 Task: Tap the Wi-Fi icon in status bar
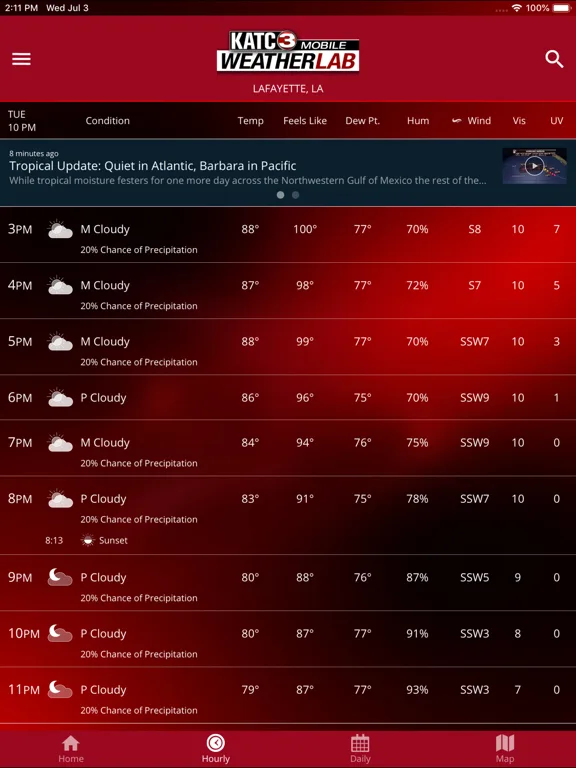click(517, 8)
